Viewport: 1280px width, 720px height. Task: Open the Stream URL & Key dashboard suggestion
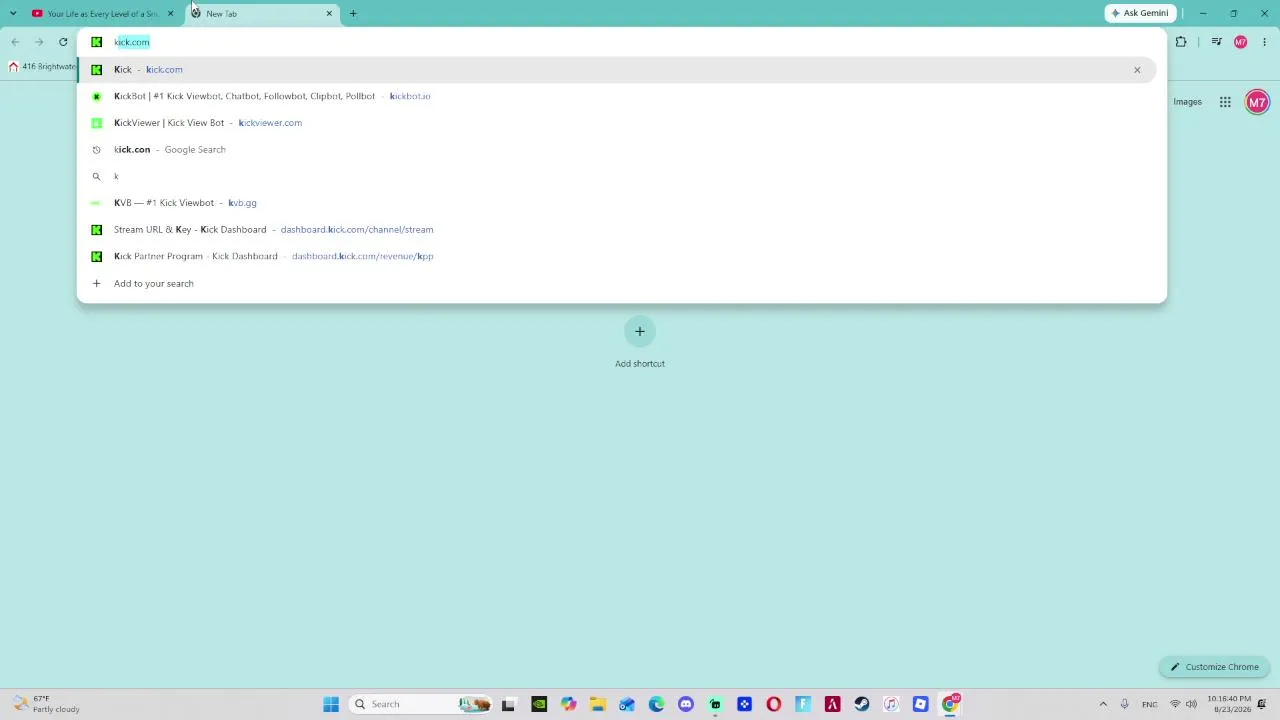coord(617,229)
